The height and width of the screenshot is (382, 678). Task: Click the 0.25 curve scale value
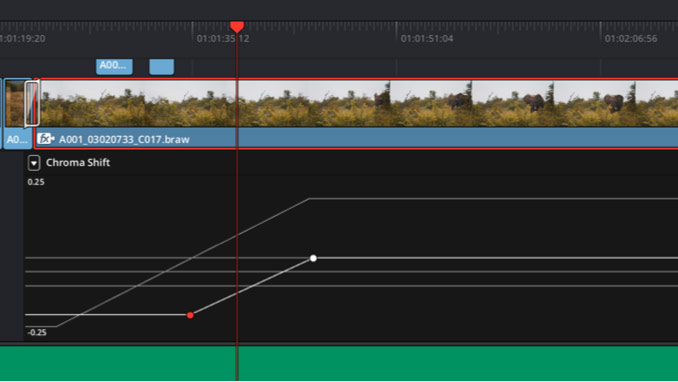36,182
